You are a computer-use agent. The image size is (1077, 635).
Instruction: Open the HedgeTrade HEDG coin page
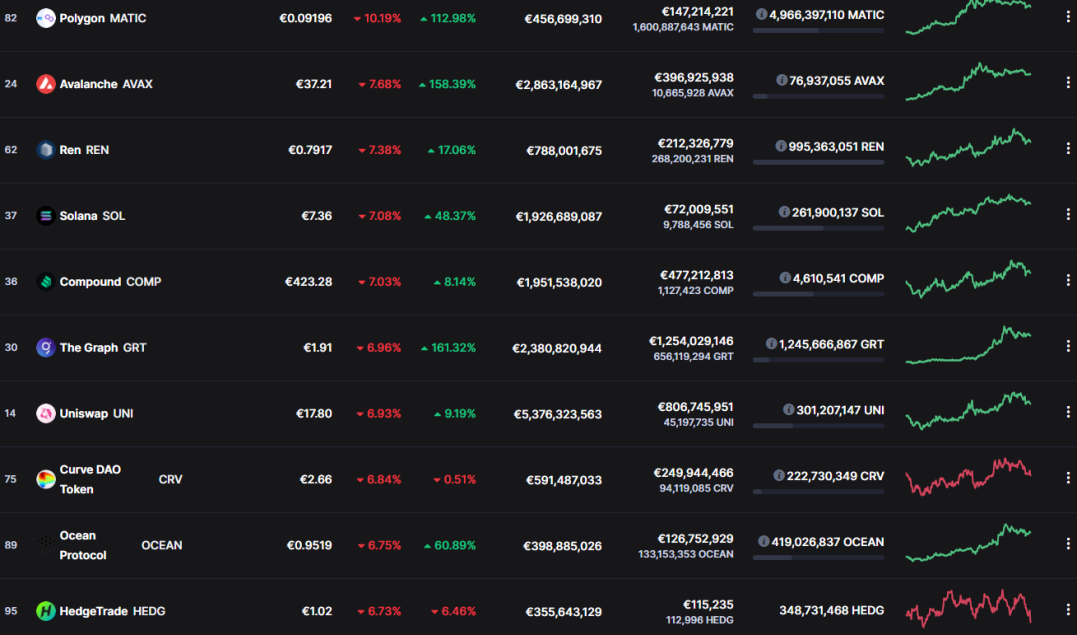[x=112, y=611]
